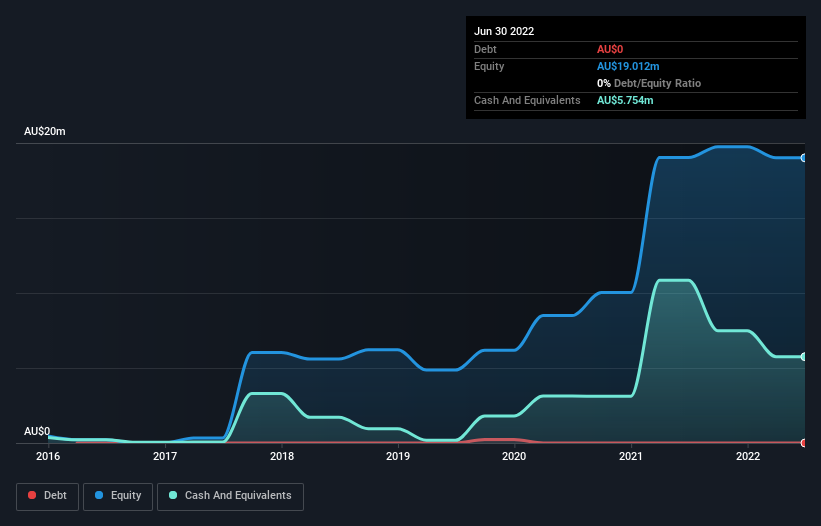
Task: Click the 2017 x-axis label
Action: coord(165,456)
